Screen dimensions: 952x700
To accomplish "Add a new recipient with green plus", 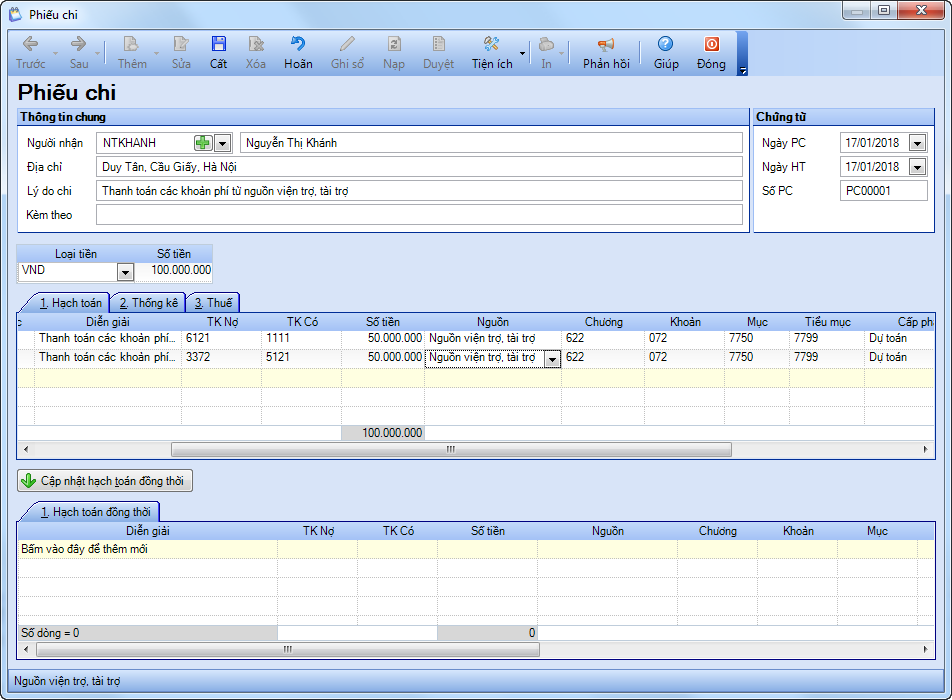I will 203,143.
